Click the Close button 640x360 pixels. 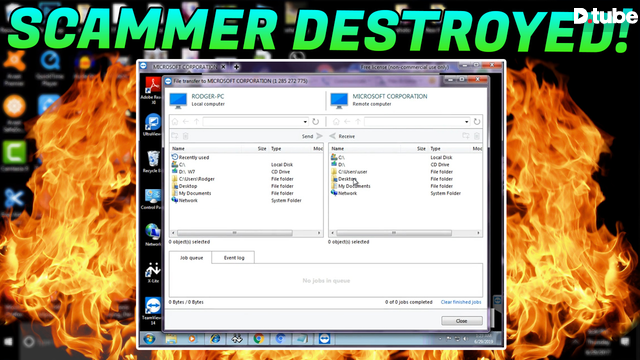click(x=462, y=321)
